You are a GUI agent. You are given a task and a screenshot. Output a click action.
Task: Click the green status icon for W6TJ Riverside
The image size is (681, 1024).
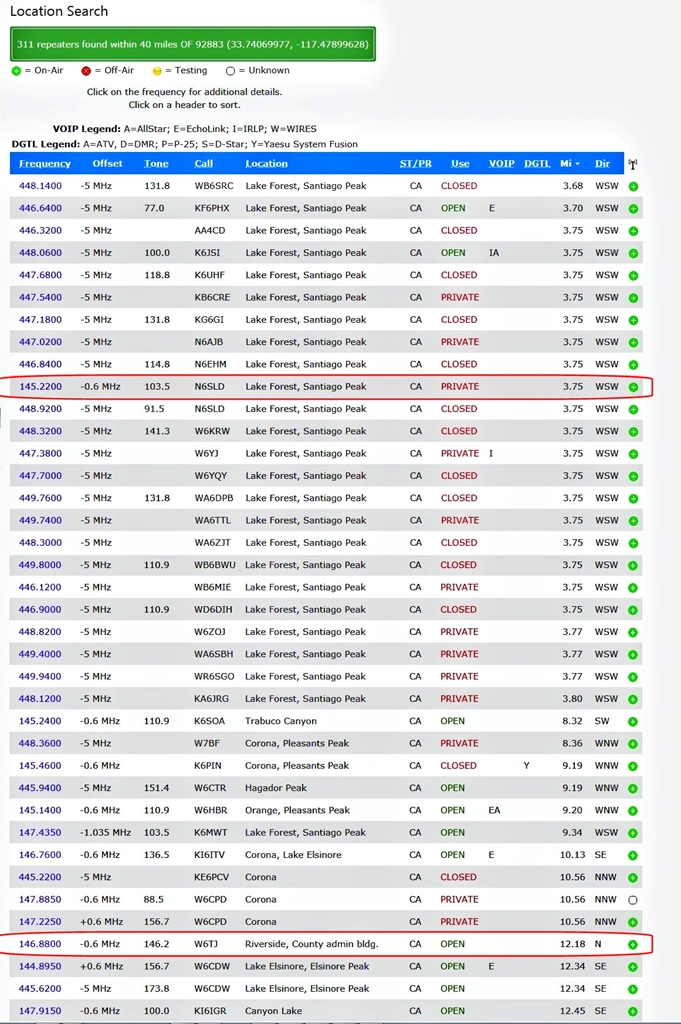(633, 945)
